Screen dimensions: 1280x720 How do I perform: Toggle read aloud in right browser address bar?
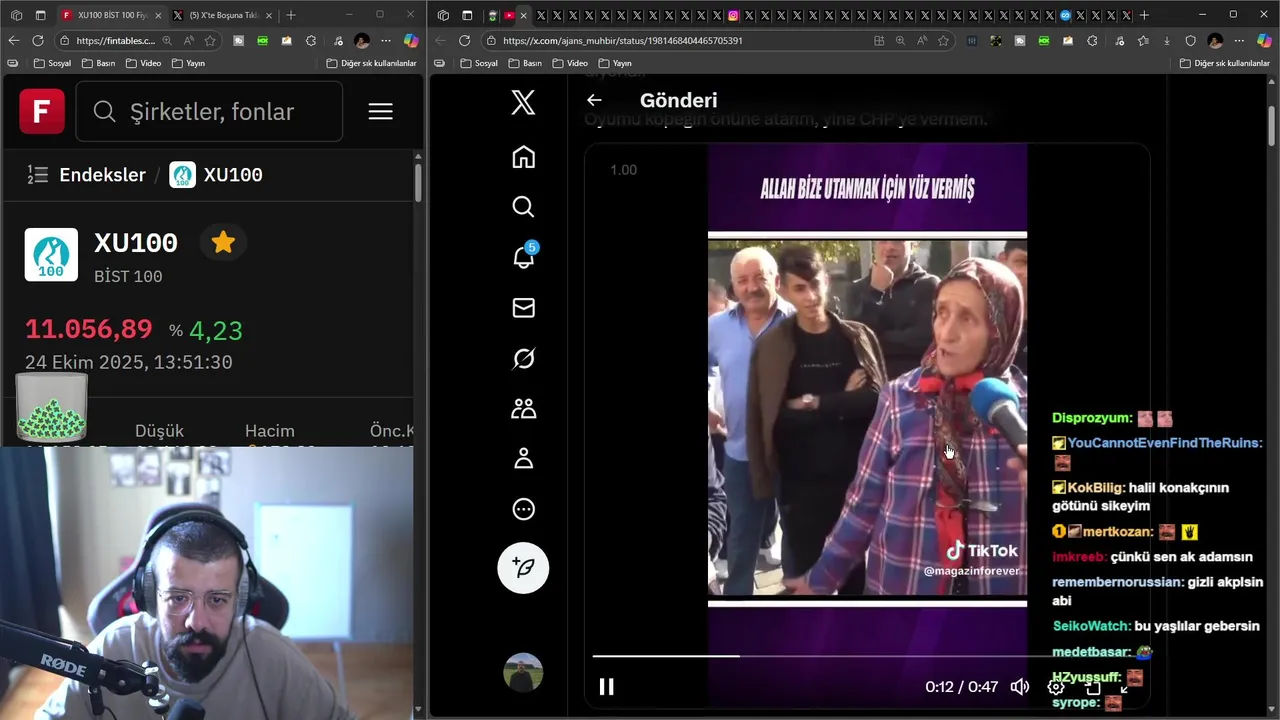[922, 40]
